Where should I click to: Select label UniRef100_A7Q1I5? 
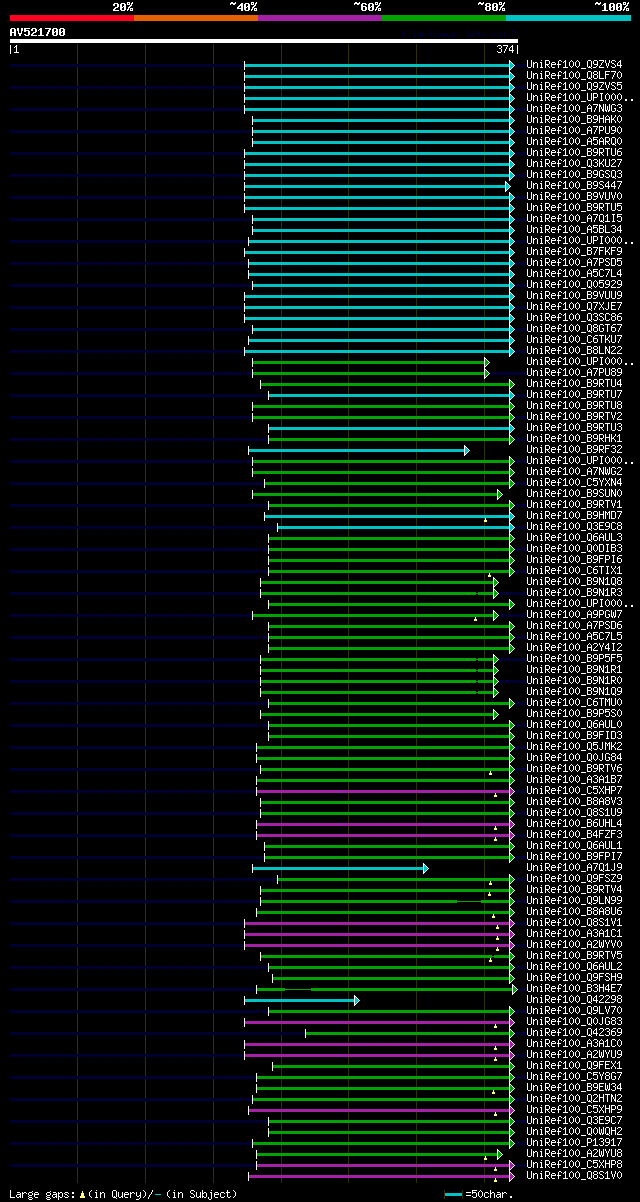(574, 218)
